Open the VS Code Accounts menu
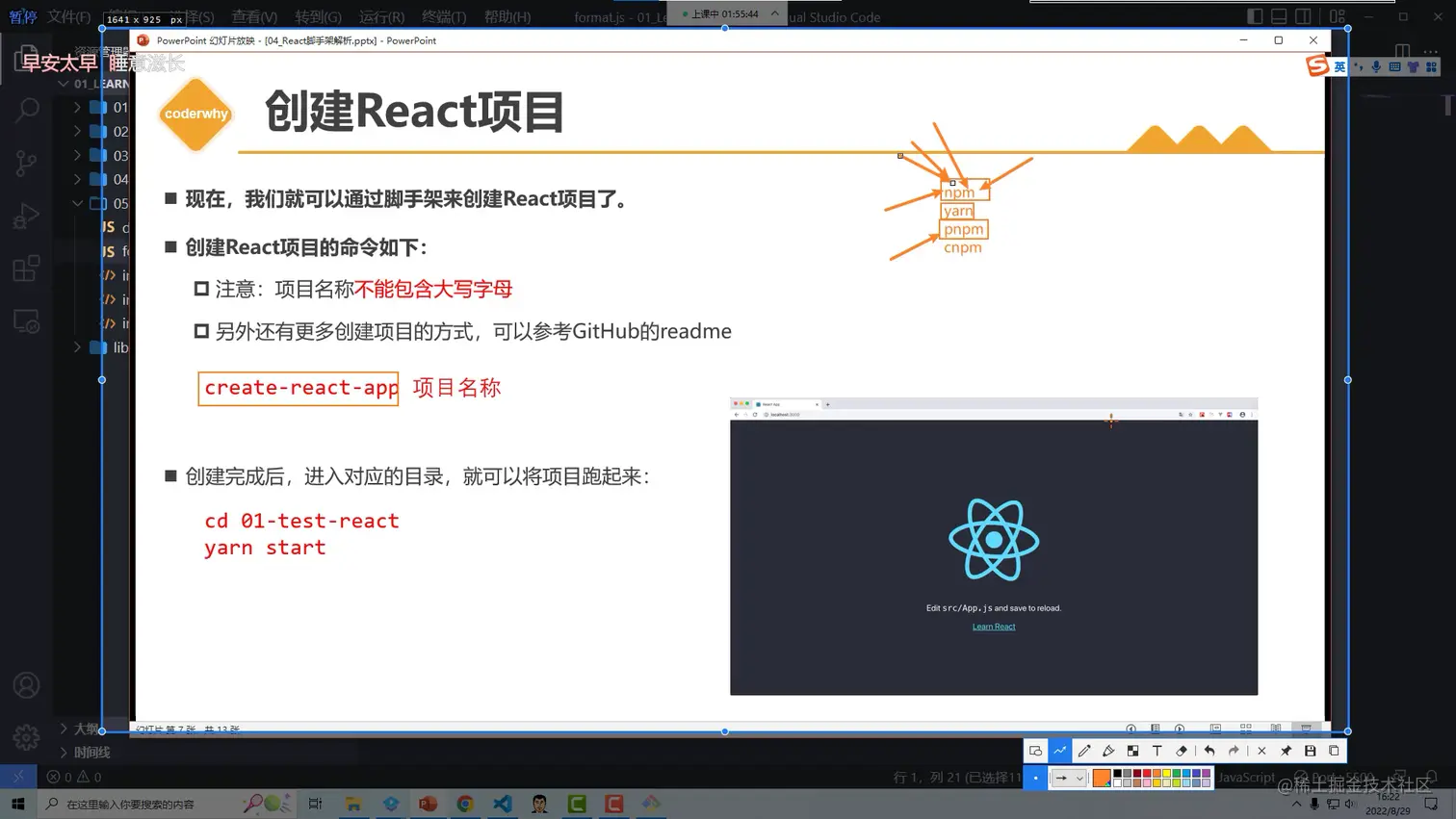Screen dimensions: 1456x819 click(x=27, y=685)
